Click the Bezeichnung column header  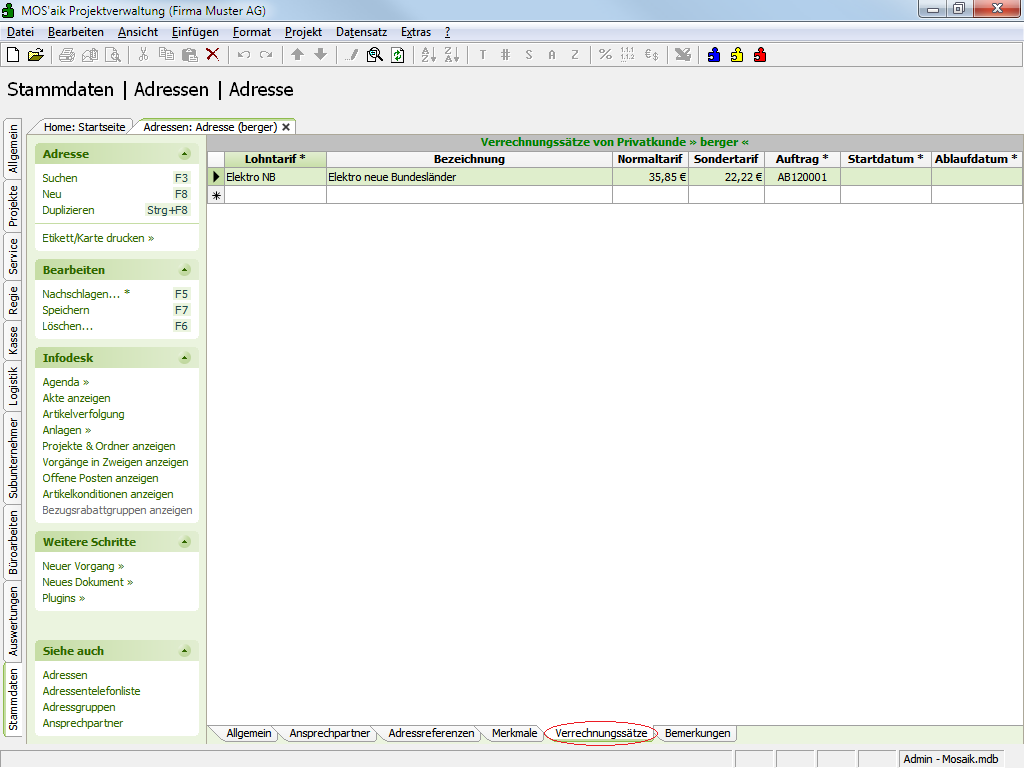[469, 159]
